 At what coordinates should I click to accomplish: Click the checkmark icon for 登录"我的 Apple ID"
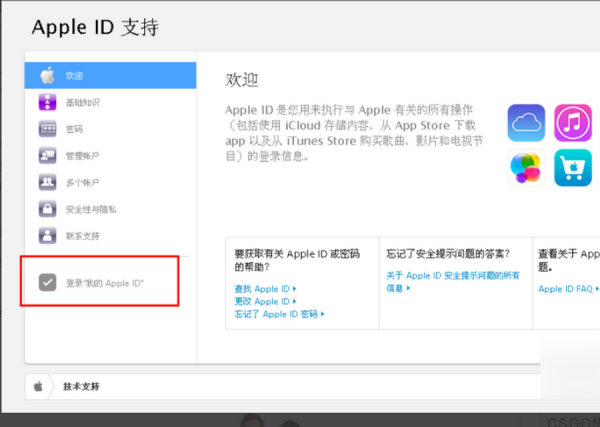tap(47, 283)
